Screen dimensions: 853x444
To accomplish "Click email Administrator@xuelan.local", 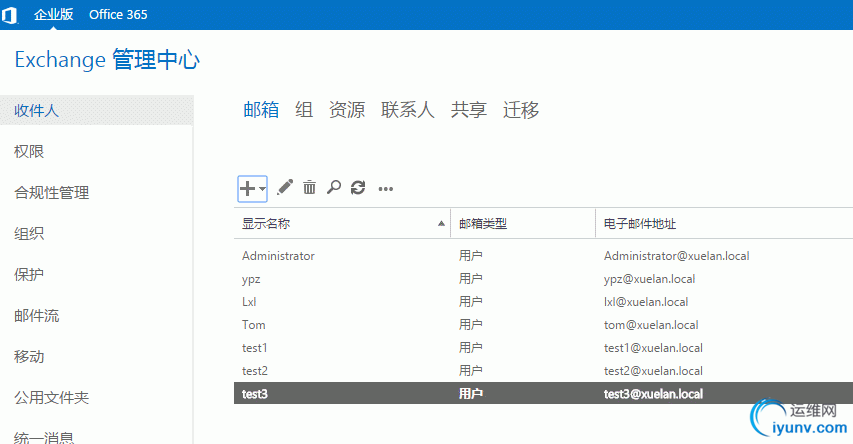I will point(676,256).
